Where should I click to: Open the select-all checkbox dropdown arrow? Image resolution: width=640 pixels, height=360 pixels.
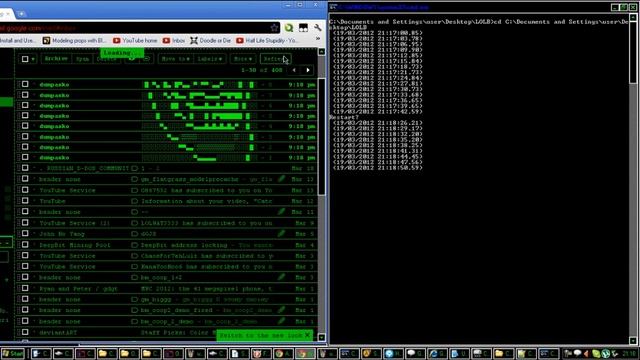[33, 59]
